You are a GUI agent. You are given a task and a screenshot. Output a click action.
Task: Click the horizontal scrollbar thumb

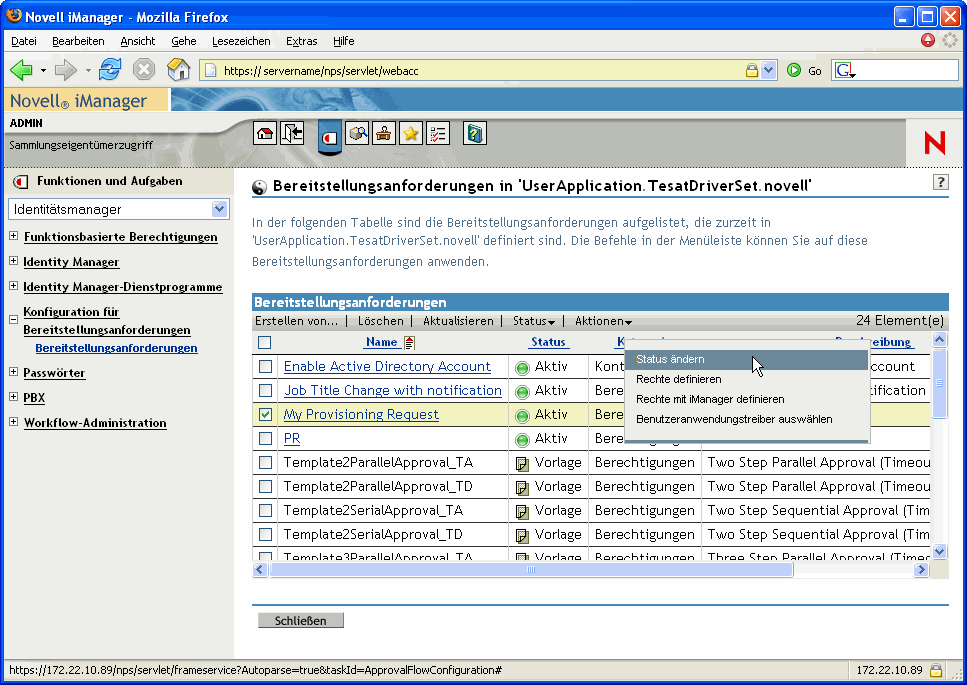pos(531,570)
